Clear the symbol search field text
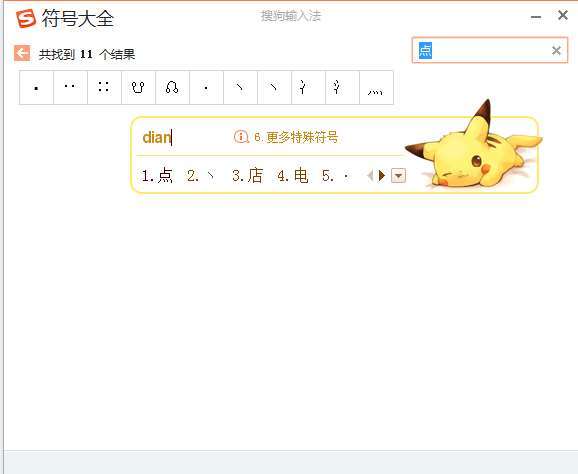The height and width of the screenshot is (474, 578). 556,50
